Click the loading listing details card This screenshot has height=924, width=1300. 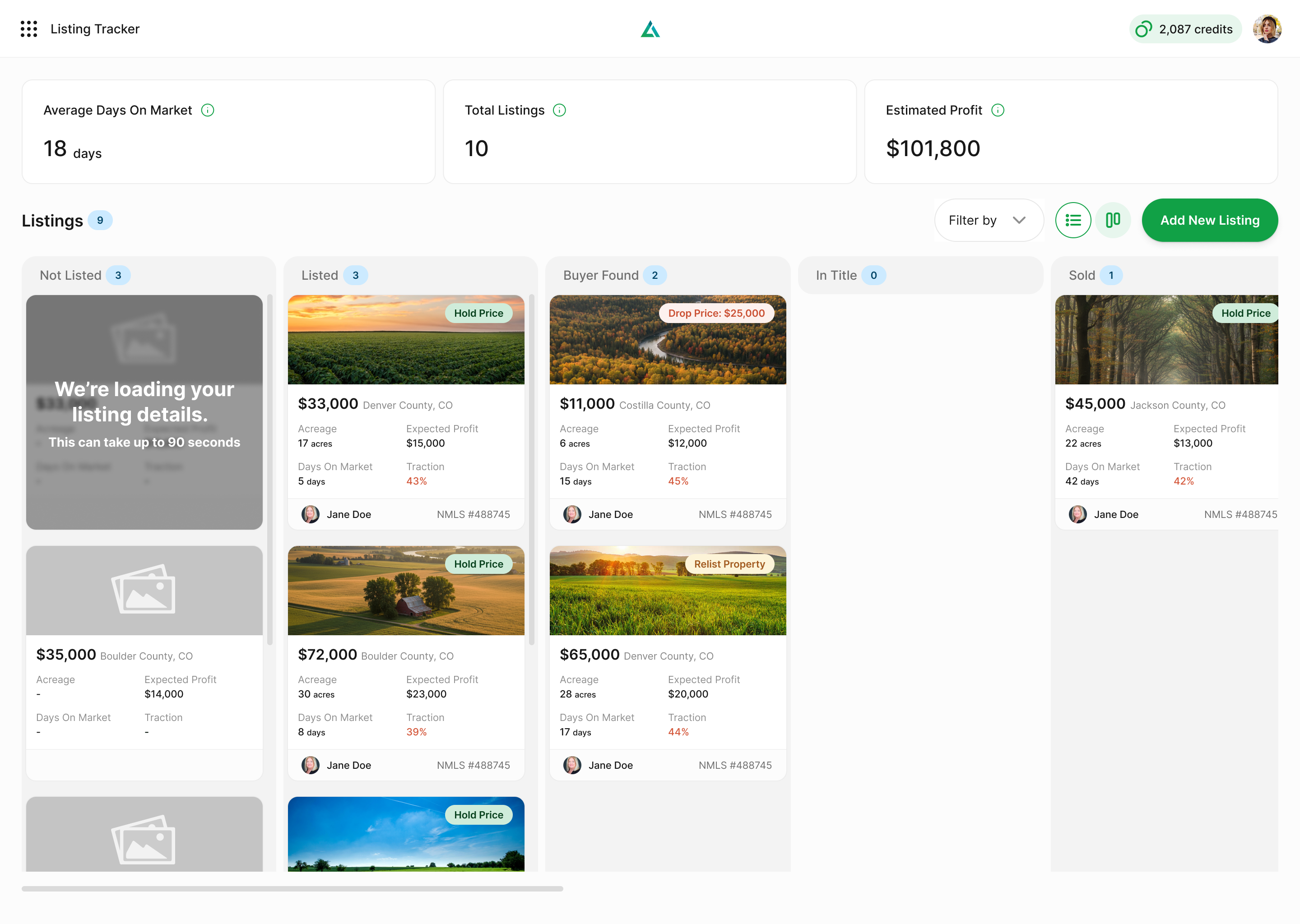click(144, 412)
